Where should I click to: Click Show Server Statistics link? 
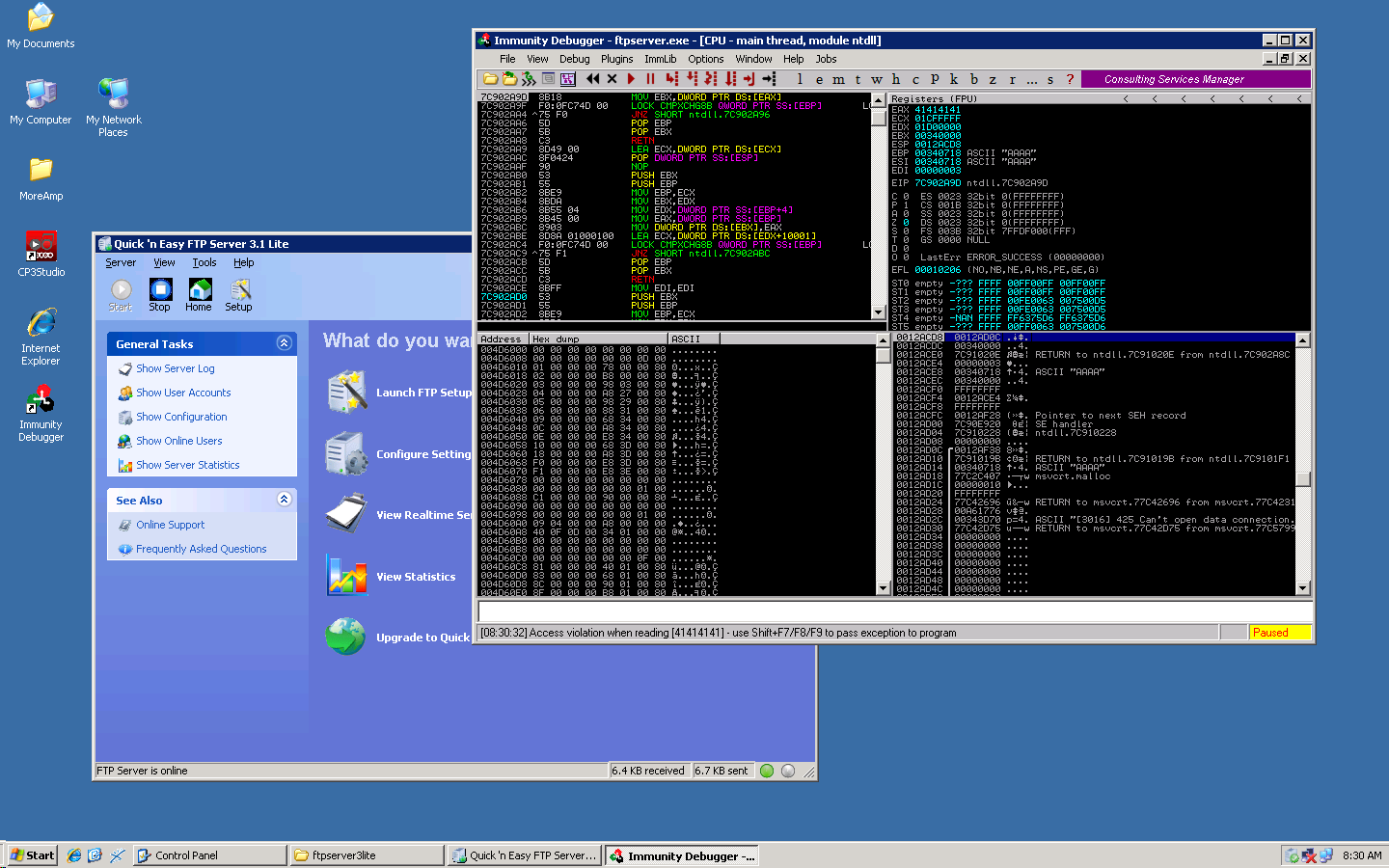[x=188, y=465]
